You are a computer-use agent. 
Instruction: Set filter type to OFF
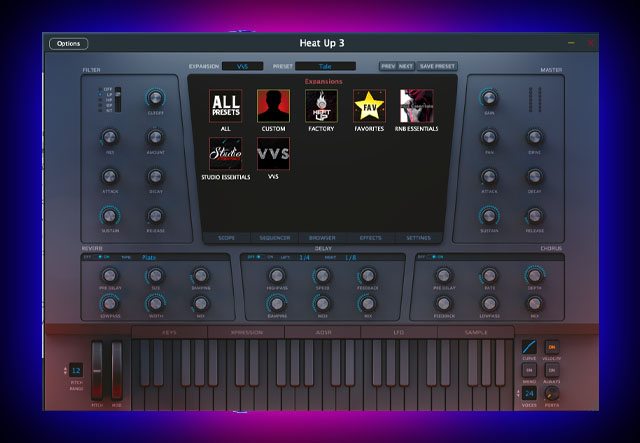tap(105, 89)
